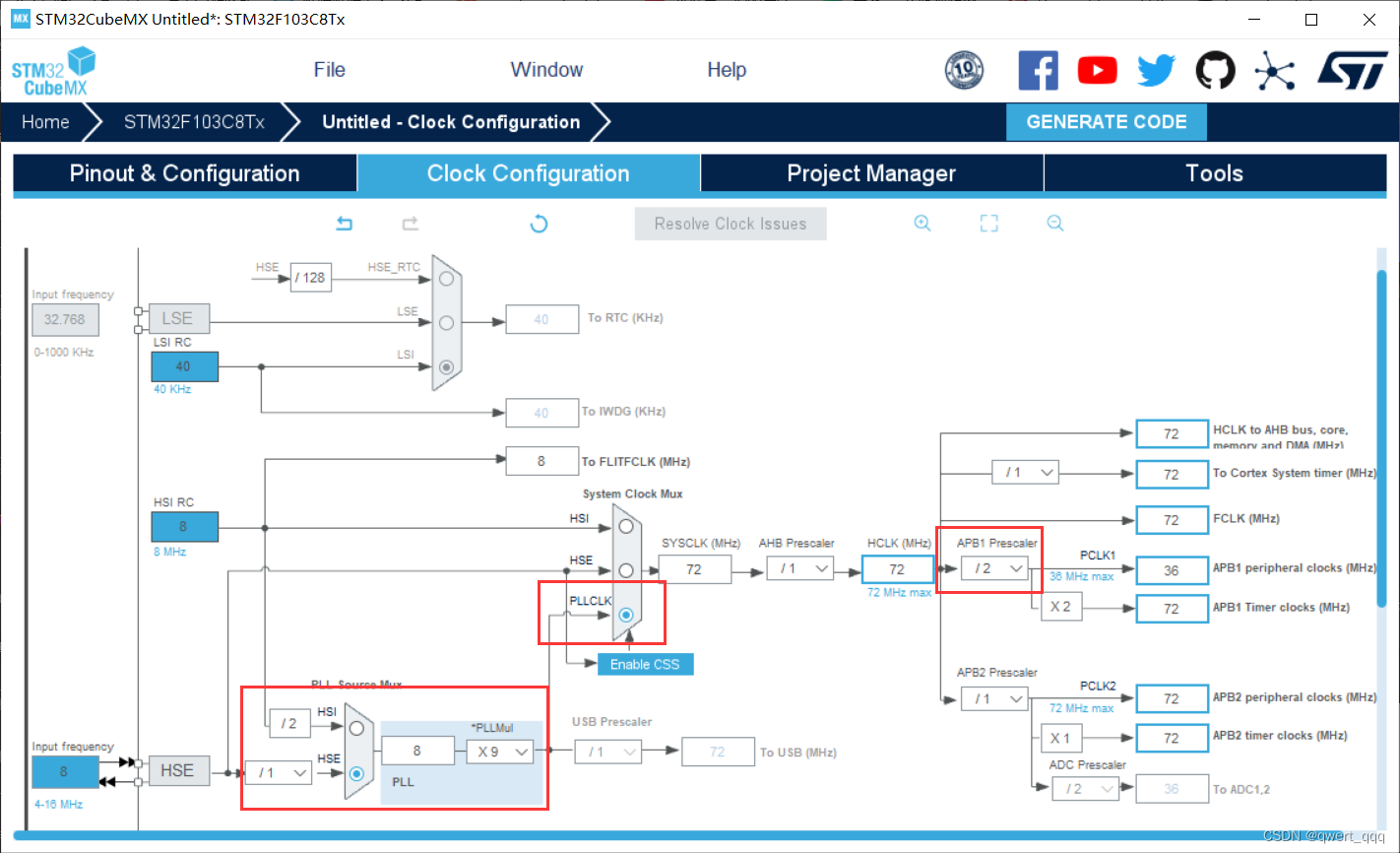Select HSE source in PLL Source Mux
The width and height of the screenshot is (1400, 853).
[x=356, y=773]
